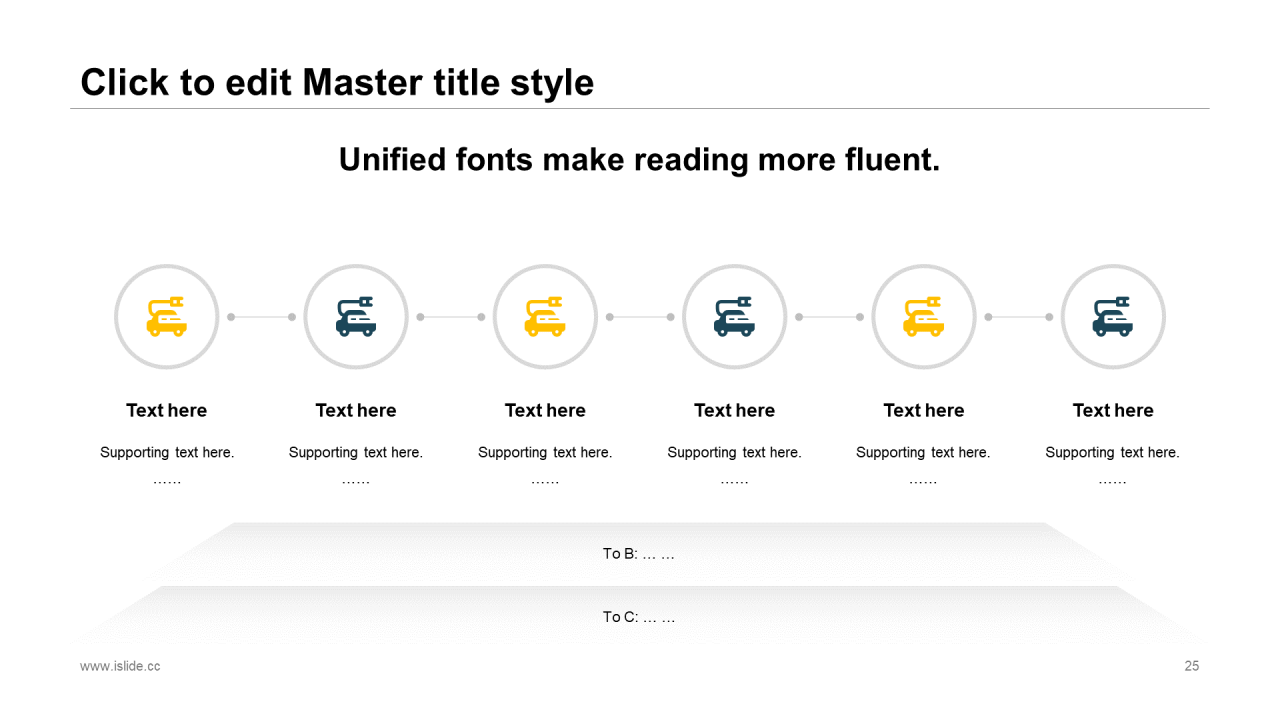Click the 'Unified fonts make reading more fluent' heading

click(x=640, y=159)
